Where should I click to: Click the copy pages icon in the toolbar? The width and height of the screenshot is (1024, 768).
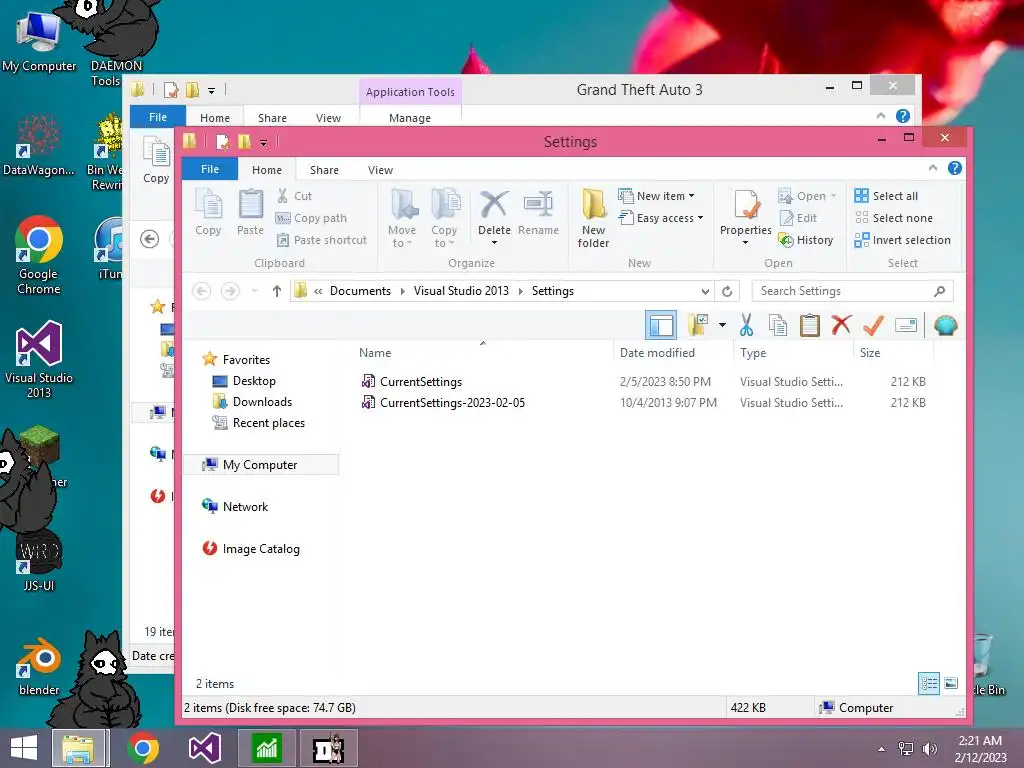(x=777, y=325)
